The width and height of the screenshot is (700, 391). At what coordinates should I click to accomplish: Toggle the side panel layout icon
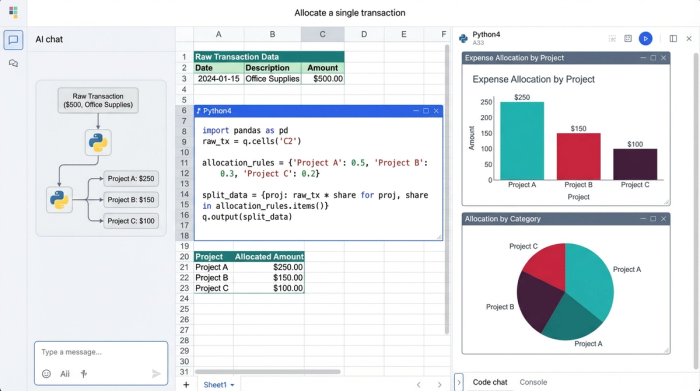[673, 39]
